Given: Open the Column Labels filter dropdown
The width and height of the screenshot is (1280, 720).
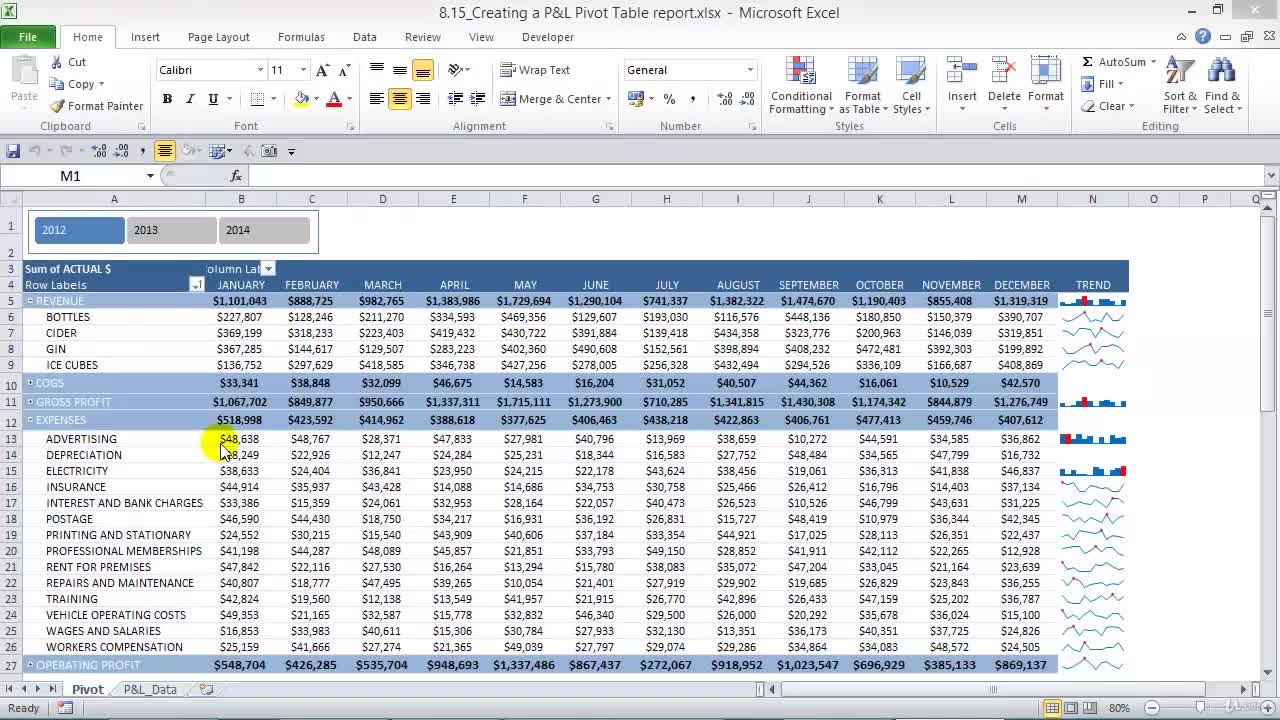Looking at the screenshot, I should (268, 269).
